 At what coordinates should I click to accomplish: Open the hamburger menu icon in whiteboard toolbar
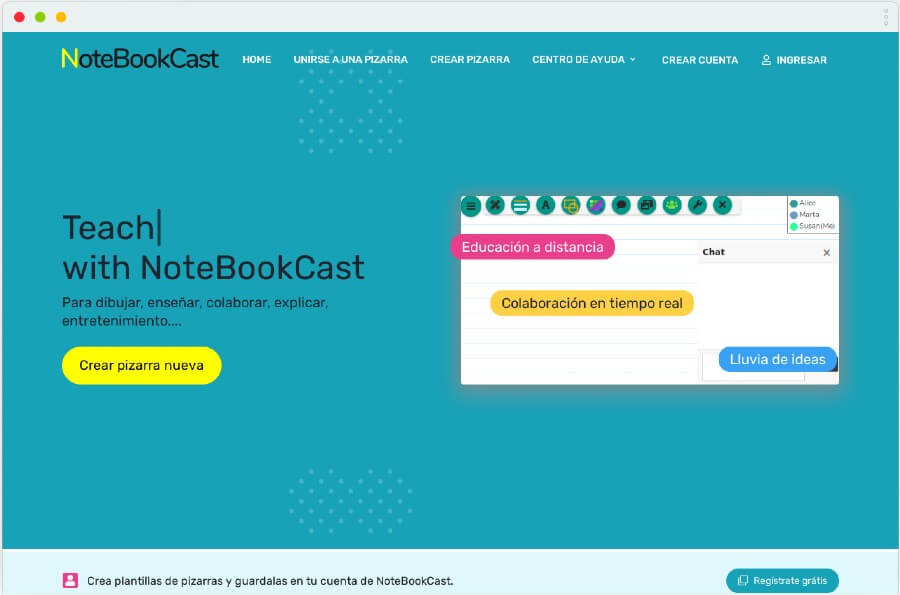pyautogui.click(x=471, y=206)
